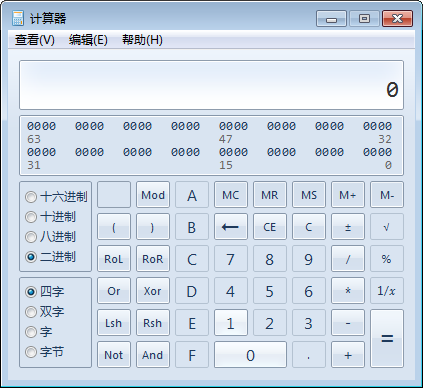Image resolution: width=423 pixels, height=388 pixels.
Task: Click the Lsh left shift button
Action: point(114,323)
